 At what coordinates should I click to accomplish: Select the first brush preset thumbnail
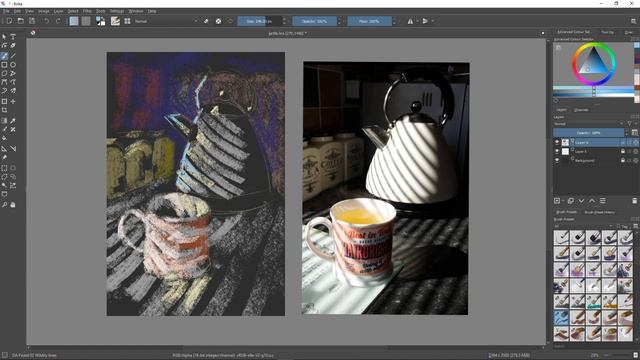coord(561,238)
